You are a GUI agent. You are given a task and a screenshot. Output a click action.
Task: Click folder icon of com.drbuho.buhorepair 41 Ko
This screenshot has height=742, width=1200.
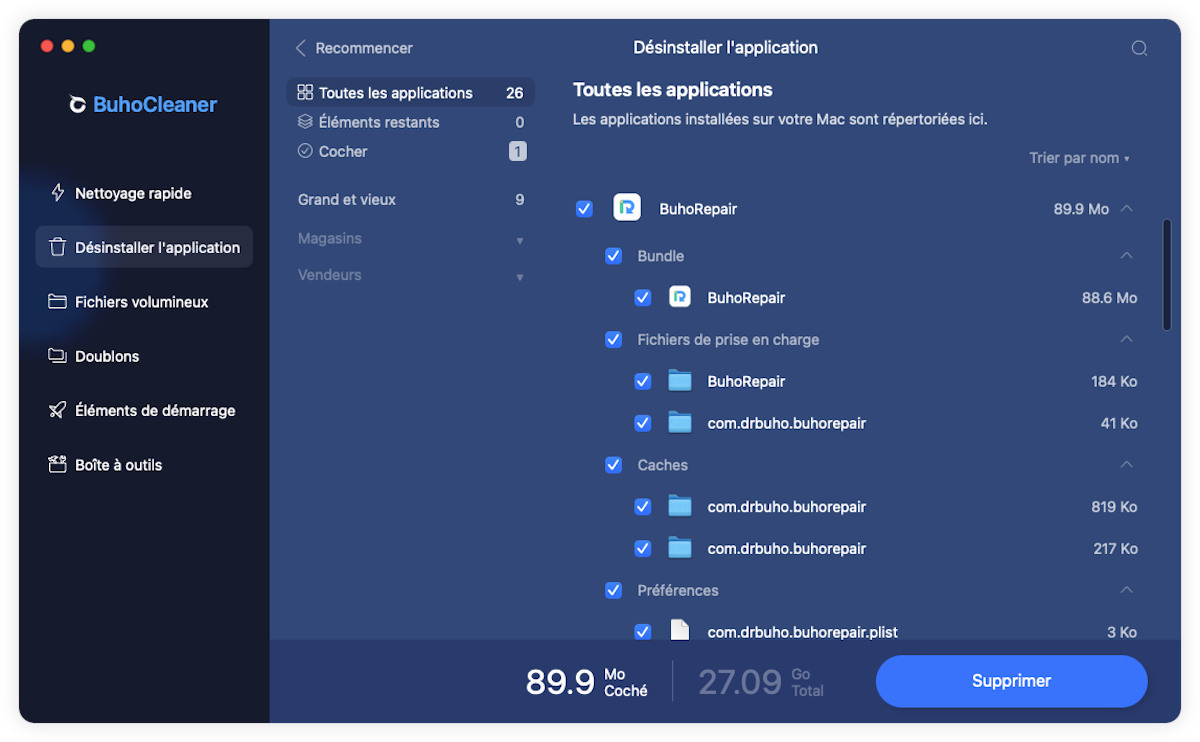680,423
